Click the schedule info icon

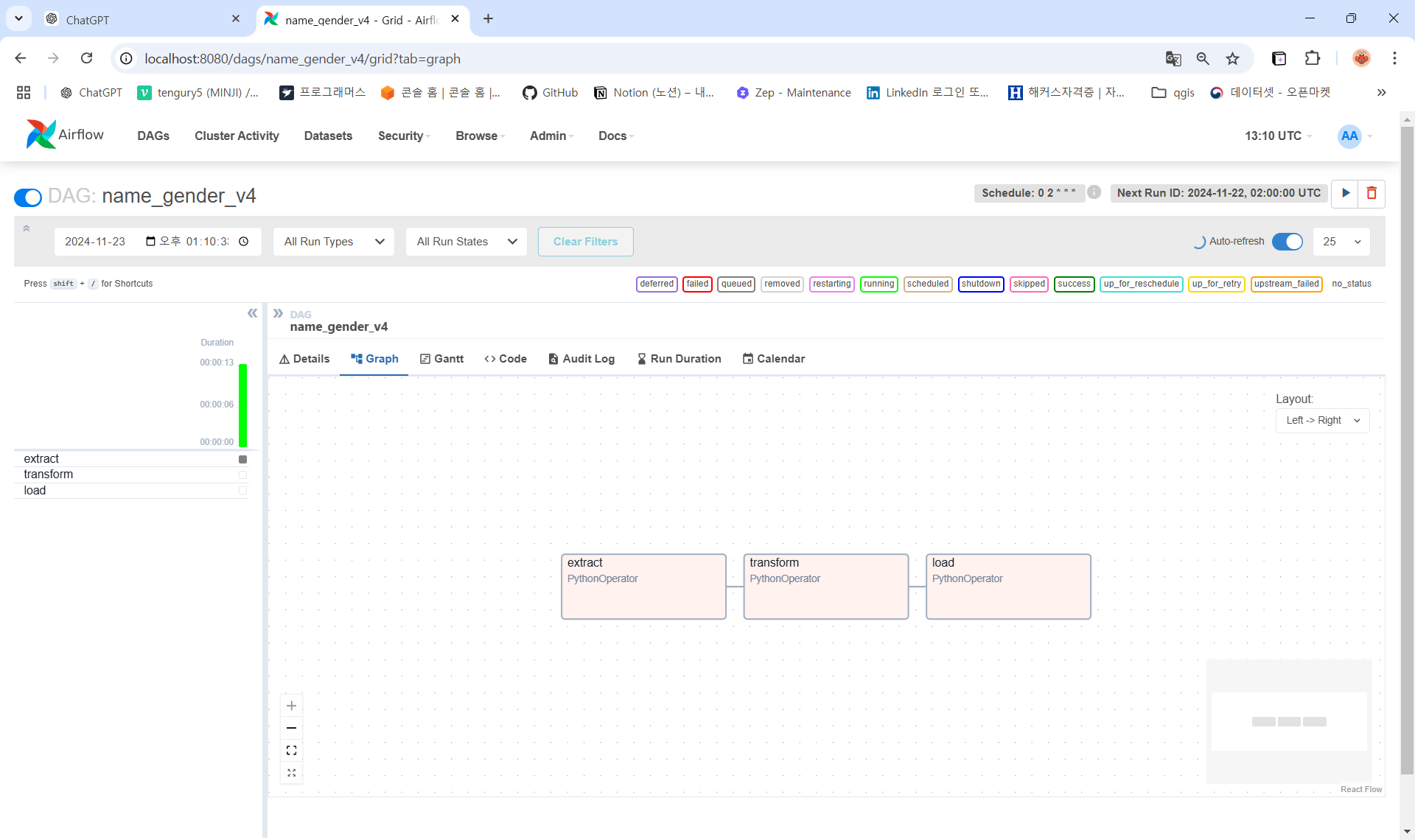click(x=1094, y=192)
